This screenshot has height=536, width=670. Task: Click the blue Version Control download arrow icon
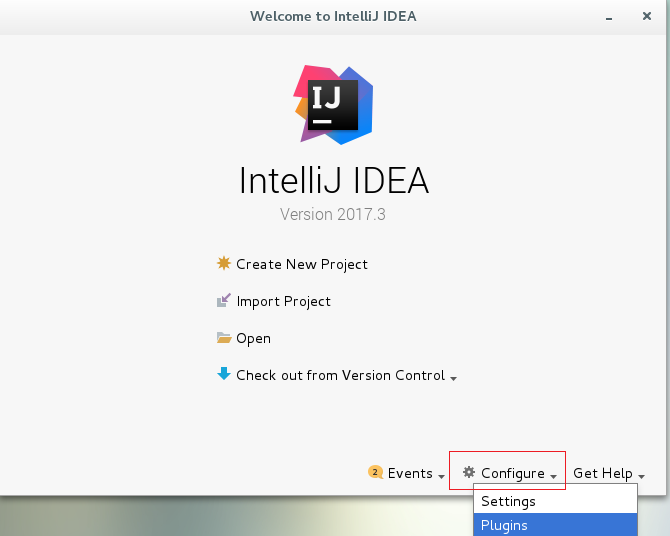(223, 374)
